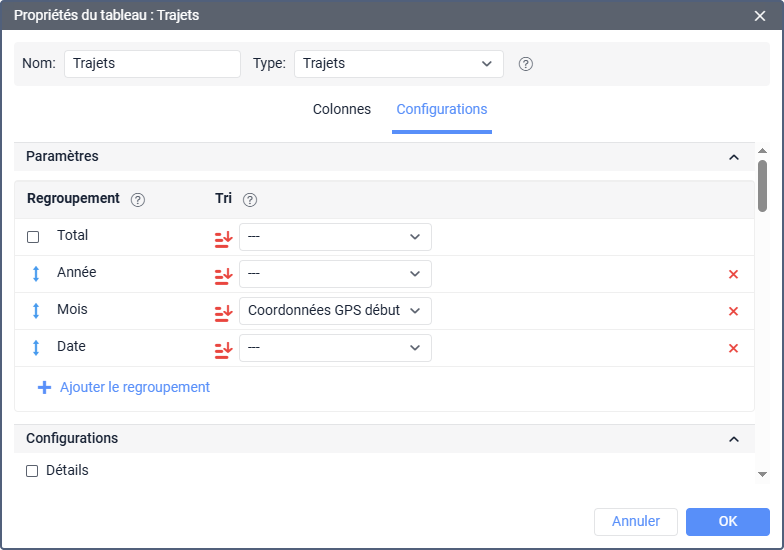Click Ajouter le regroupement link
This screenshot has height=550, width=784.
point(134,387)
